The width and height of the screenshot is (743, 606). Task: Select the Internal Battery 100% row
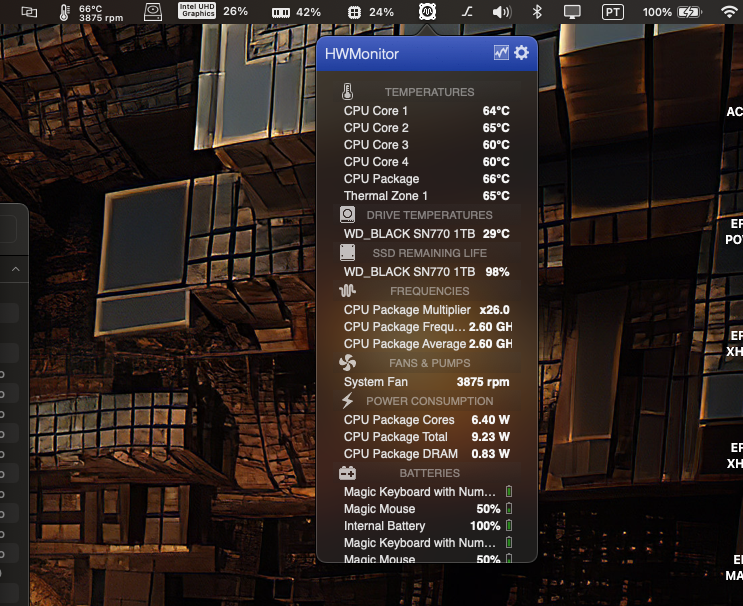[426, 525]
